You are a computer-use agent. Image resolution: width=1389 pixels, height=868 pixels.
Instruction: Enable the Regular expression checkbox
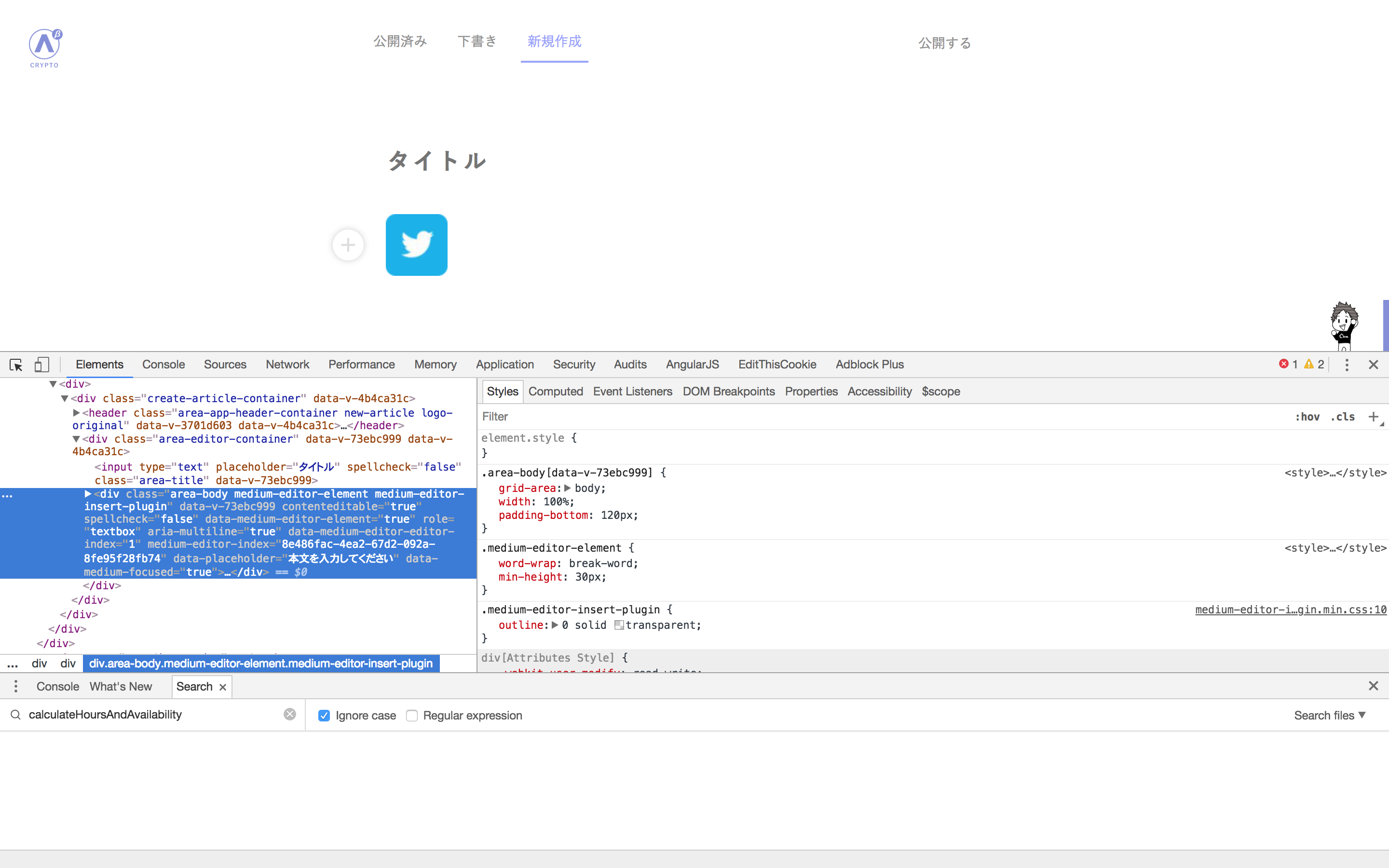pos(411,715)
